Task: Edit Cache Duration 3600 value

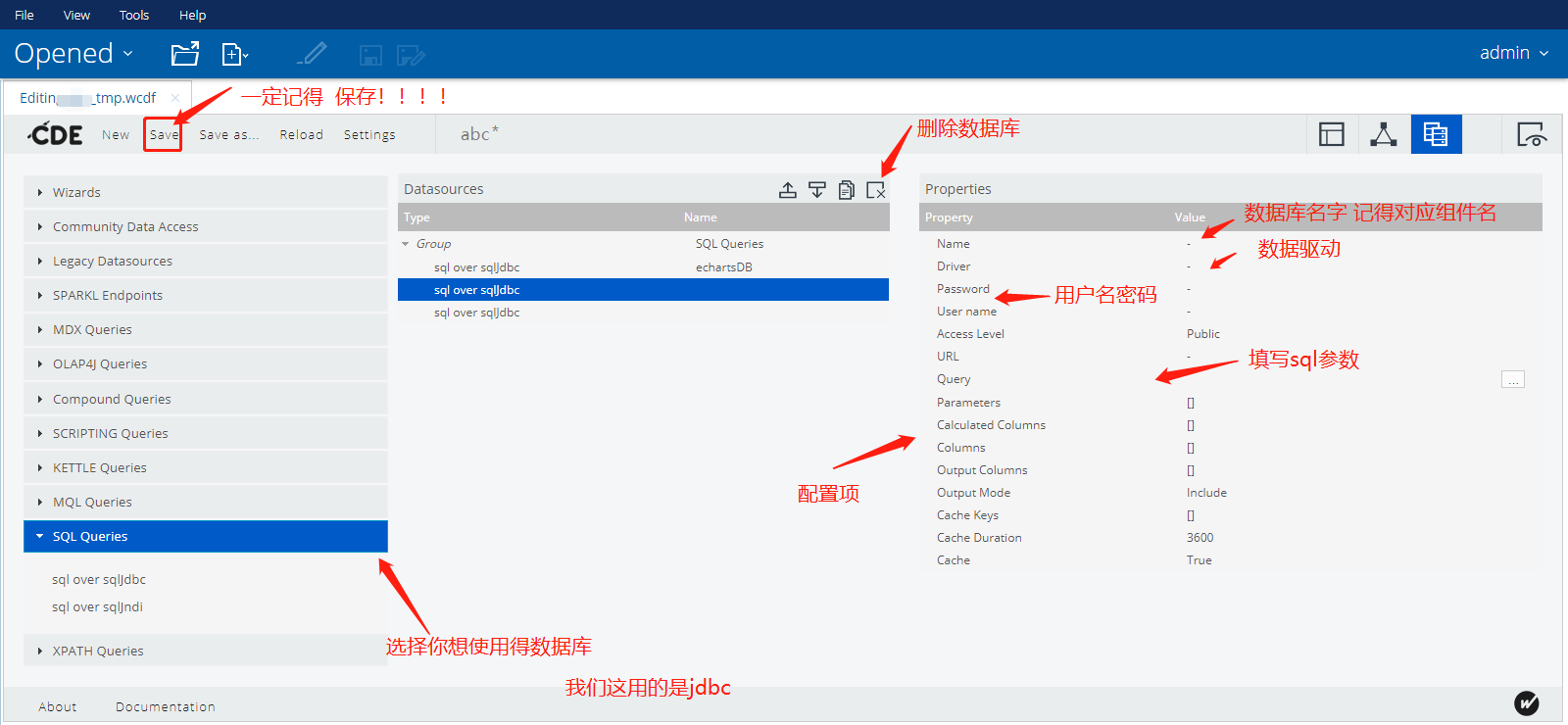Action: (x=1200, y=537)
